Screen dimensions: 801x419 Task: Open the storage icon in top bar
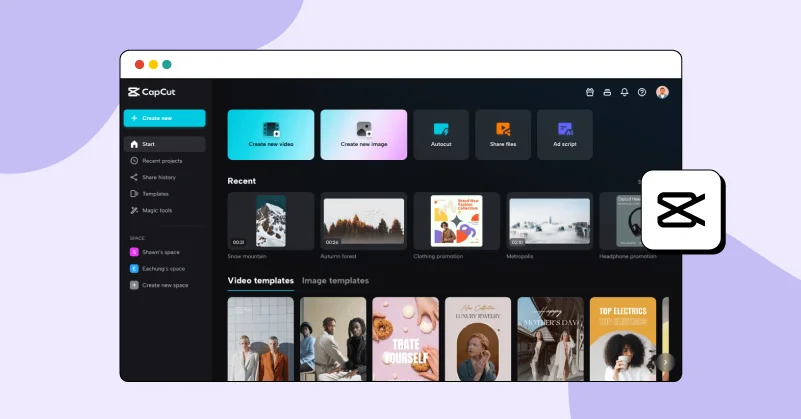coord(607,92)
